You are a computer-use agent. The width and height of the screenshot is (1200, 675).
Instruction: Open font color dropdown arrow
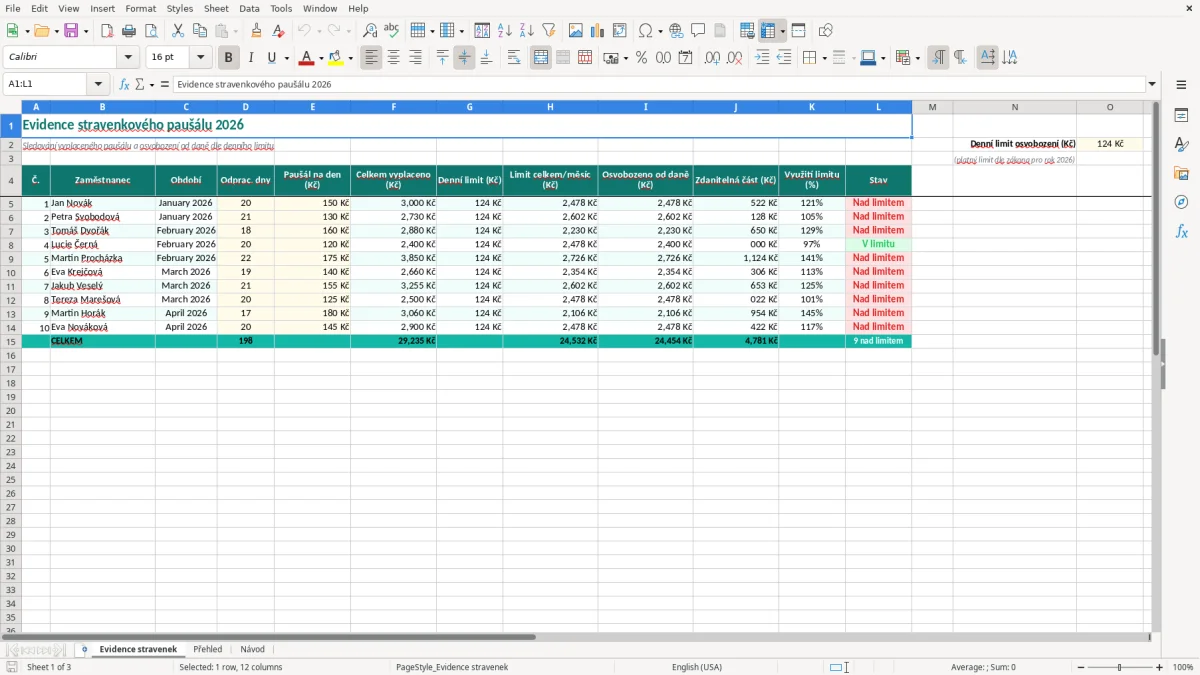[x=321, y=58]
